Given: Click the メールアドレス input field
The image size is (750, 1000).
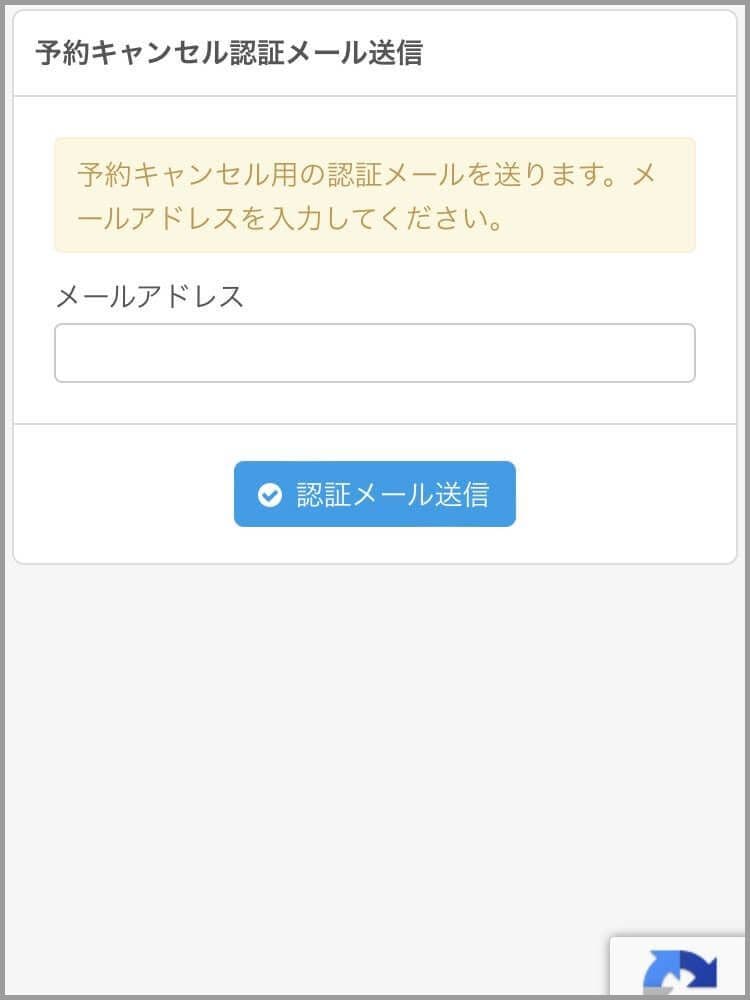Looking at the screenshot, I should [x=374, y=353].
